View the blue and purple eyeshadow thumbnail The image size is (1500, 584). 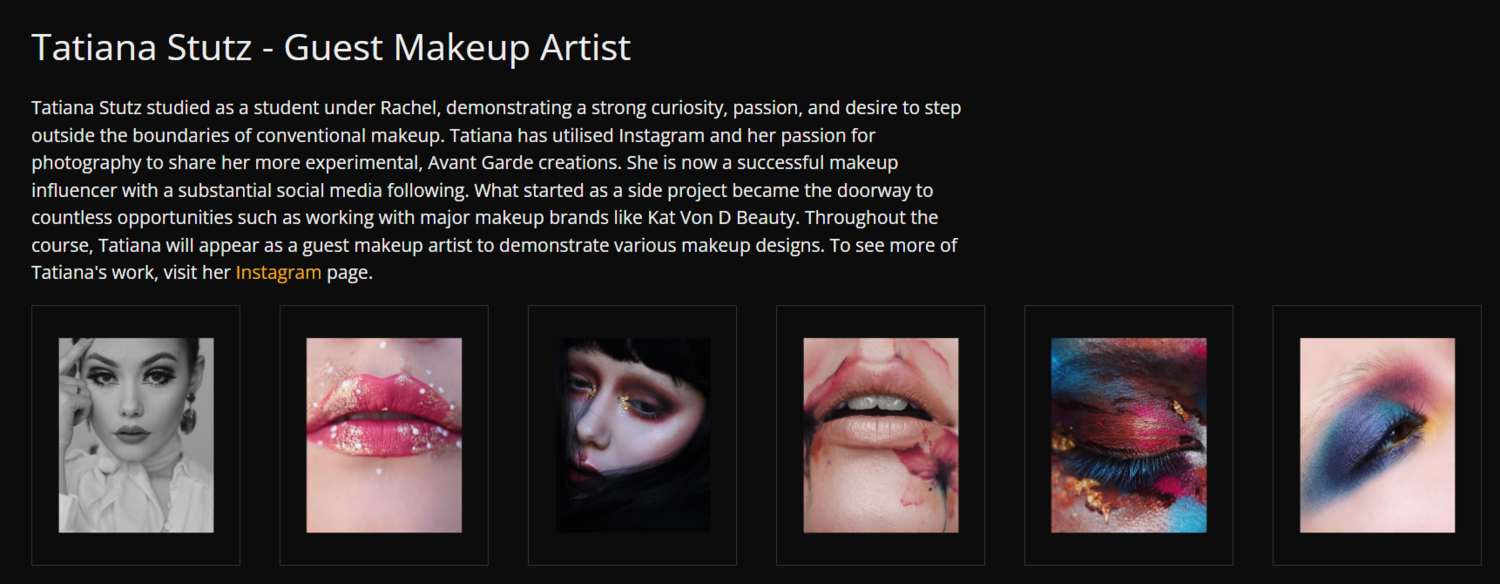point(1377,435)
